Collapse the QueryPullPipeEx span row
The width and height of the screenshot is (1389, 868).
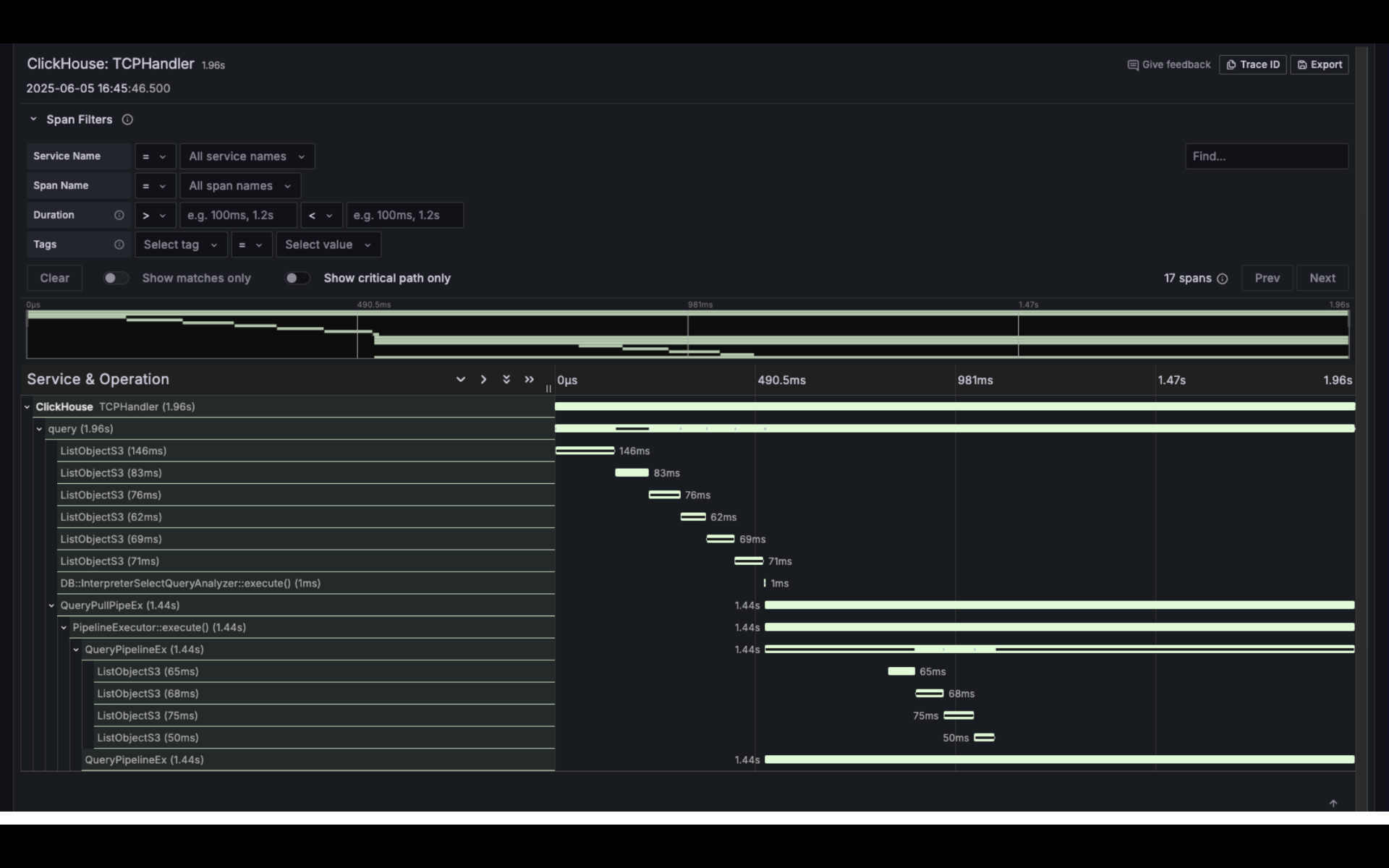[x=51, y=605]
